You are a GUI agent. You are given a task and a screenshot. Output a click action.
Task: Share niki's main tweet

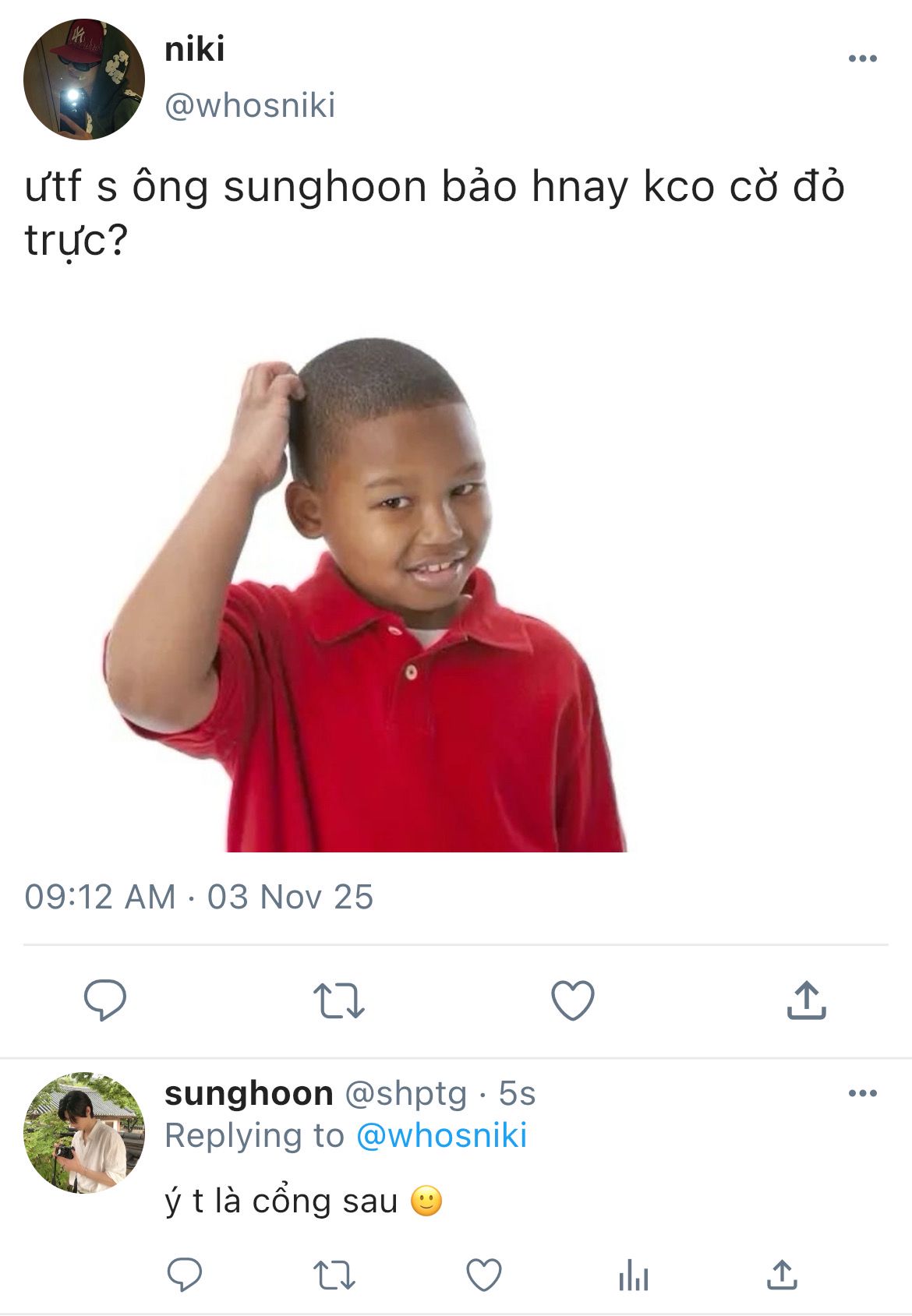click(x=806, y=1000)
